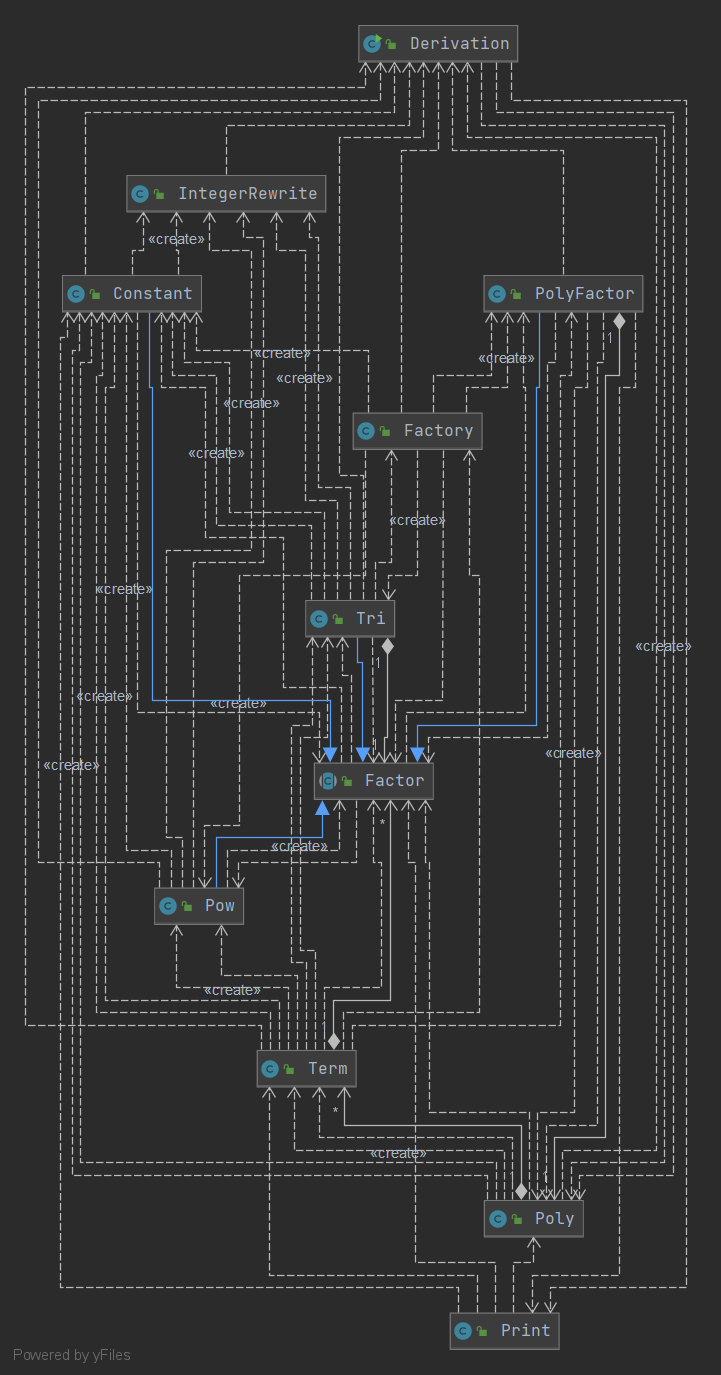Select the Constant class node

tap(132, 293)
